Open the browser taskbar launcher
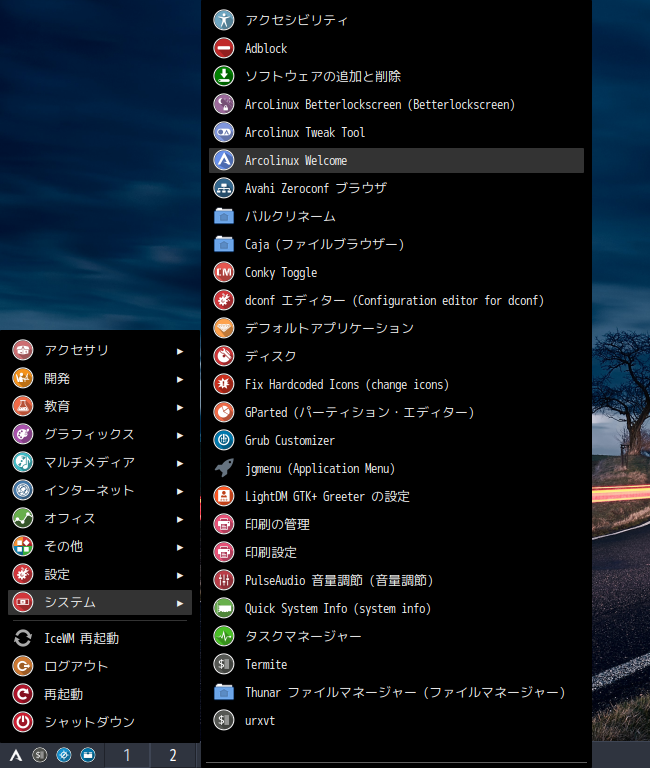The height and width of the screenshot is (768, 650). click(x=64, y=755)
